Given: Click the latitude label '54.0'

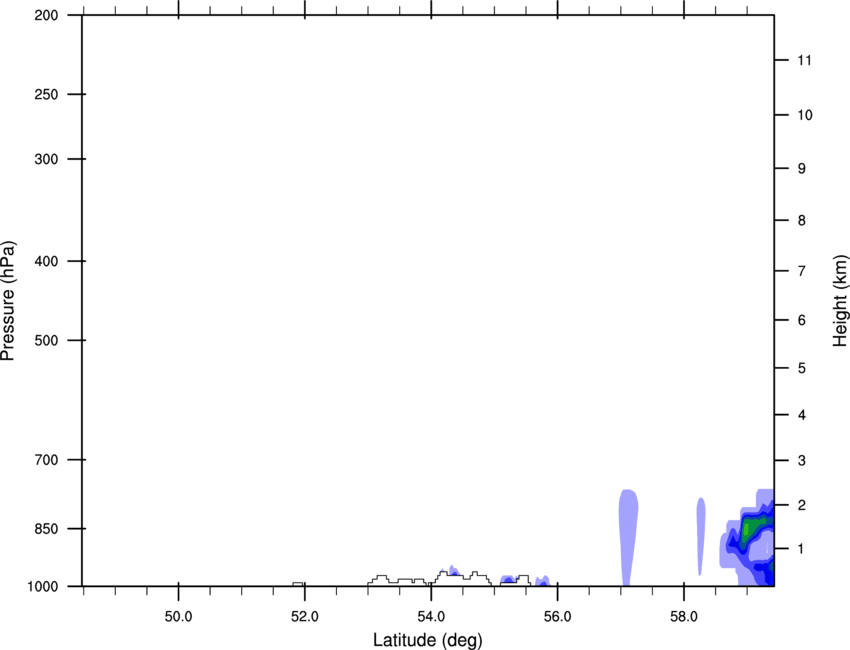Looking at the screenshot, I should (431, 617).
